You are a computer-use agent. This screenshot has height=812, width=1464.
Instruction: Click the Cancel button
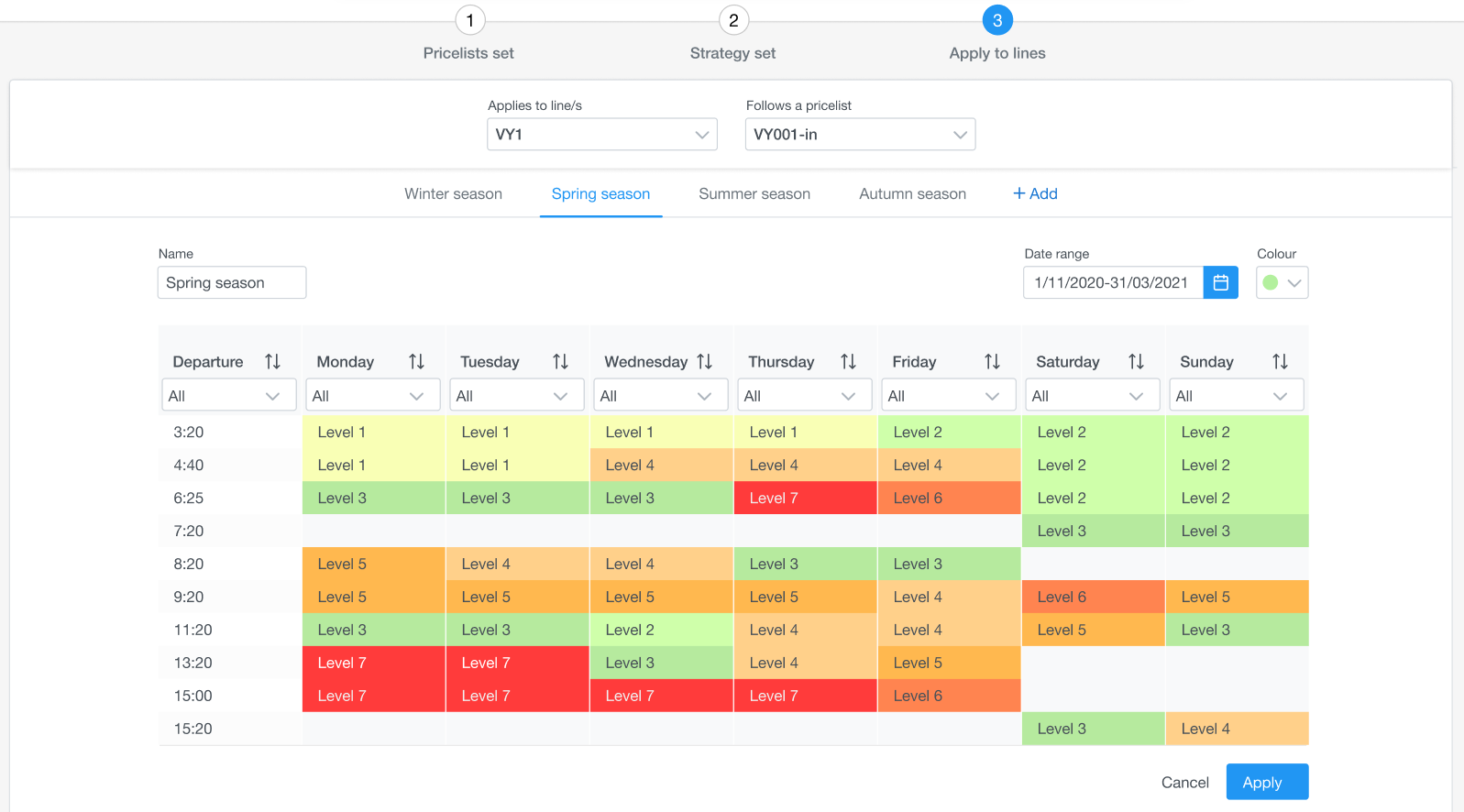[x=1184, y=782]
